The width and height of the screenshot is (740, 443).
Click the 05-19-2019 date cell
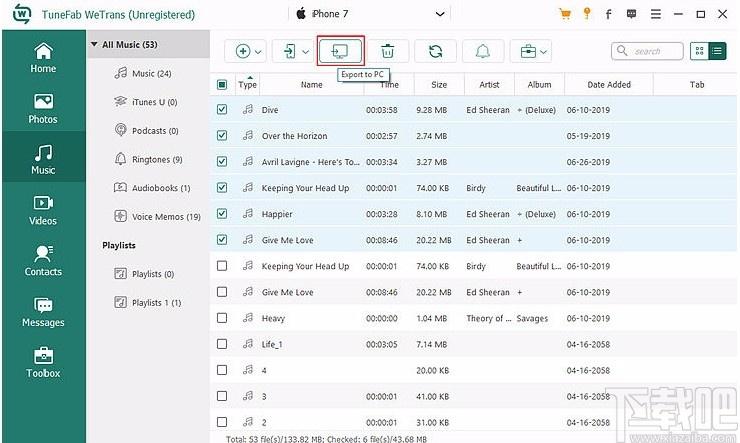(588, 136)
